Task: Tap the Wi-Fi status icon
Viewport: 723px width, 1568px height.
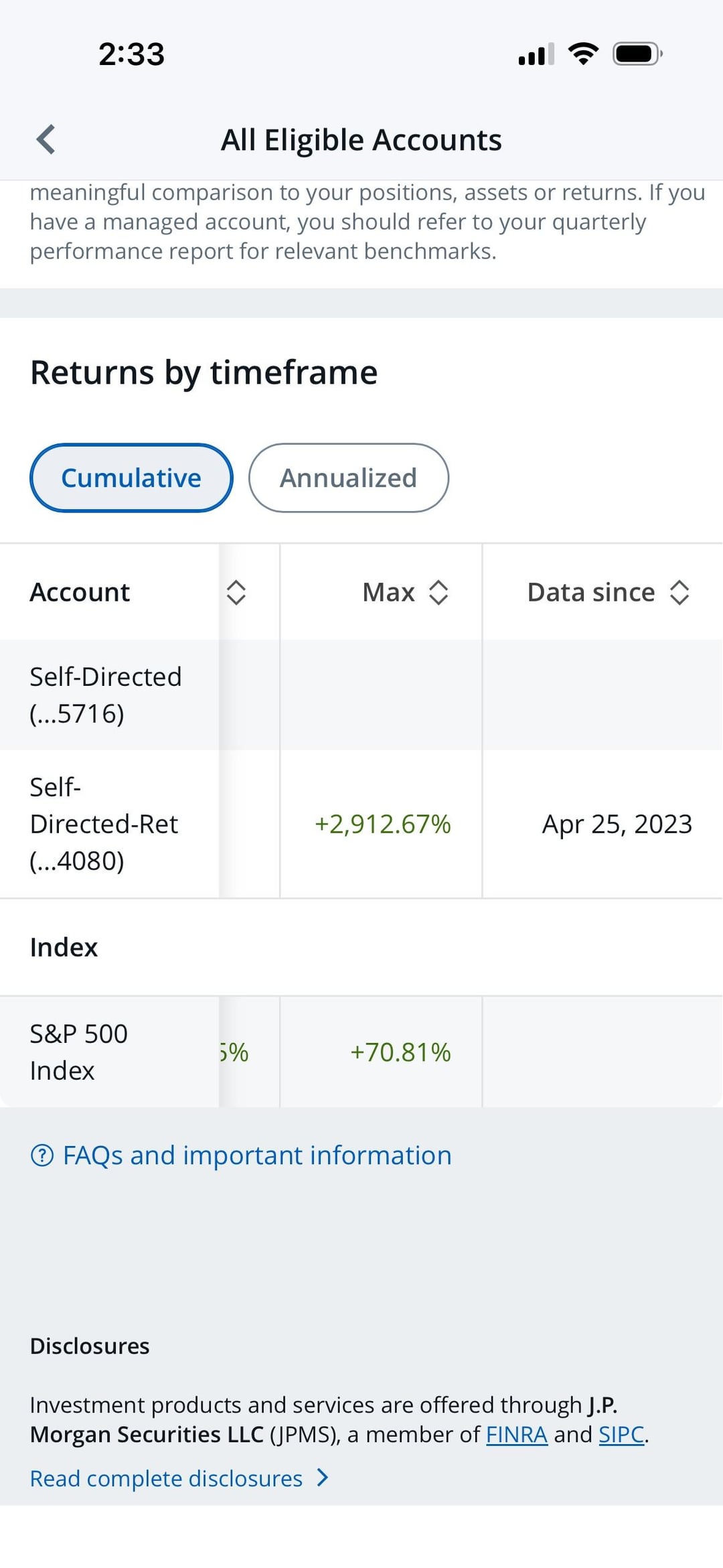Action: pos(583,54)
